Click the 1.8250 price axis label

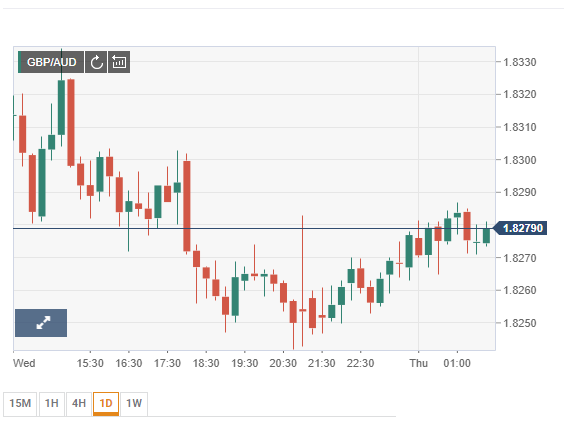coord(520,323)
